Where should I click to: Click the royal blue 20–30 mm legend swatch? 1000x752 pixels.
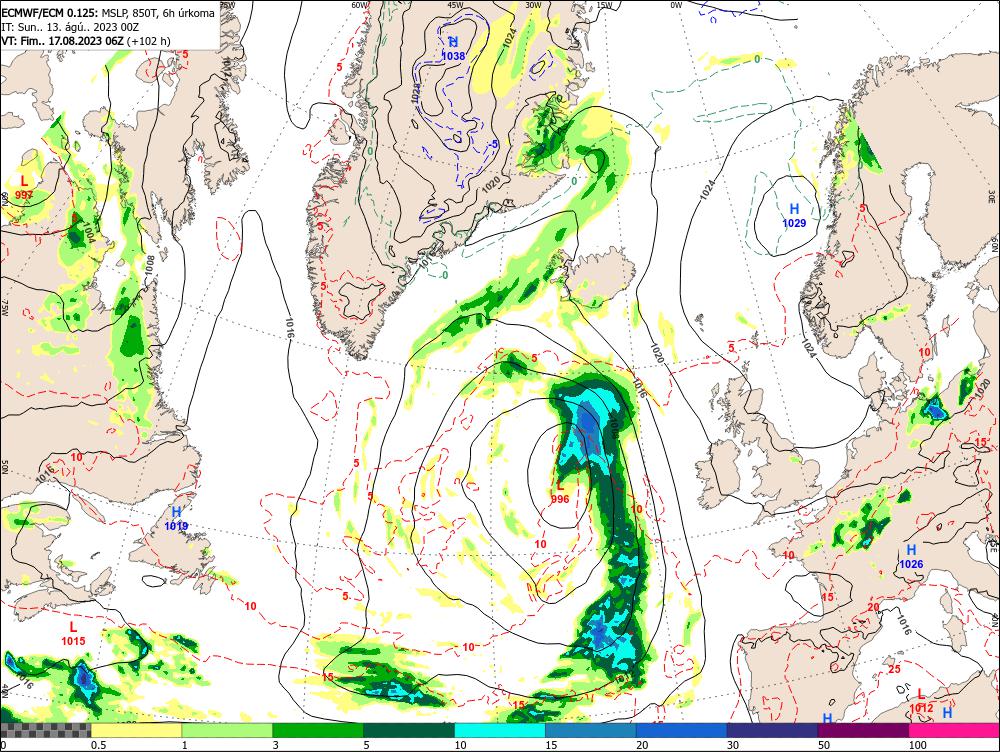pos(682,730)
